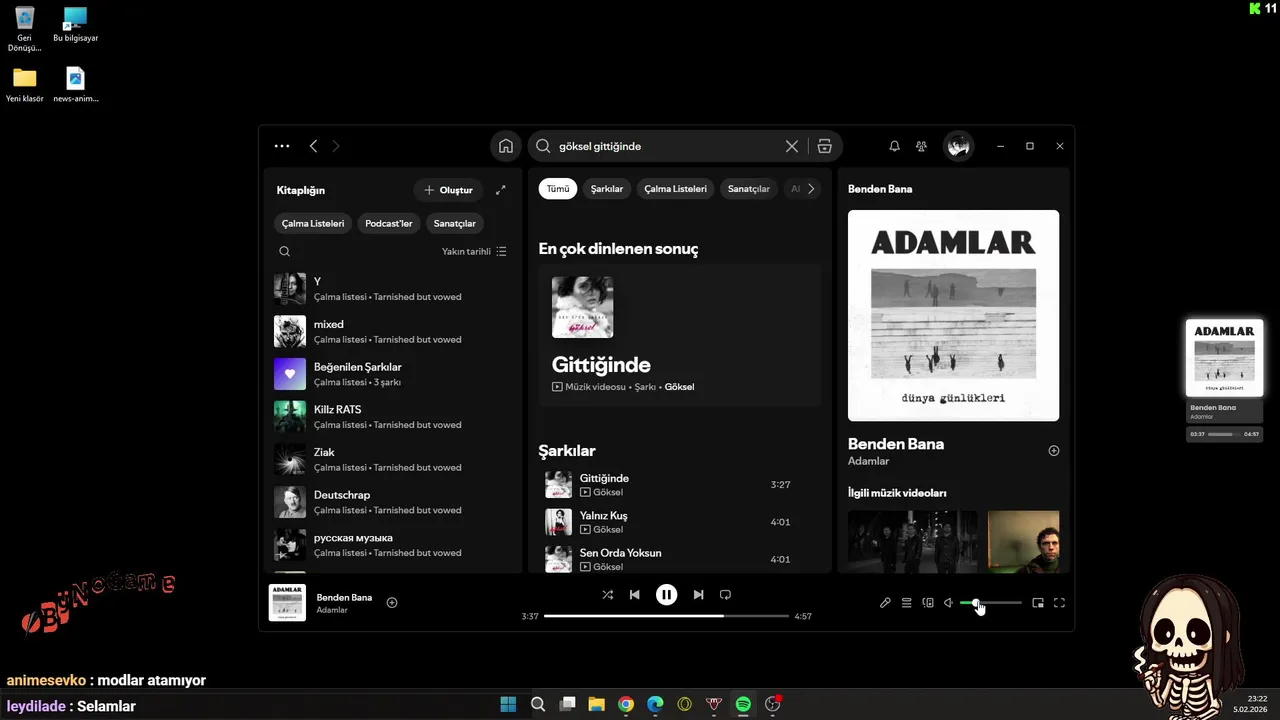Skip to the previous track
The height and width of the screenshot is (720, 1280).
coord(634,595)
